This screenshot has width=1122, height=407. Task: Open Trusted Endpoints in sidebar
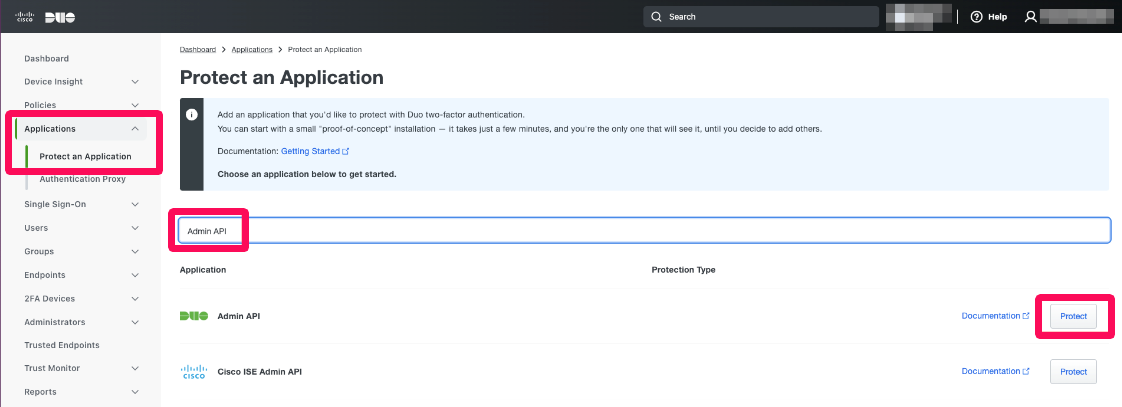coord(62,345)
